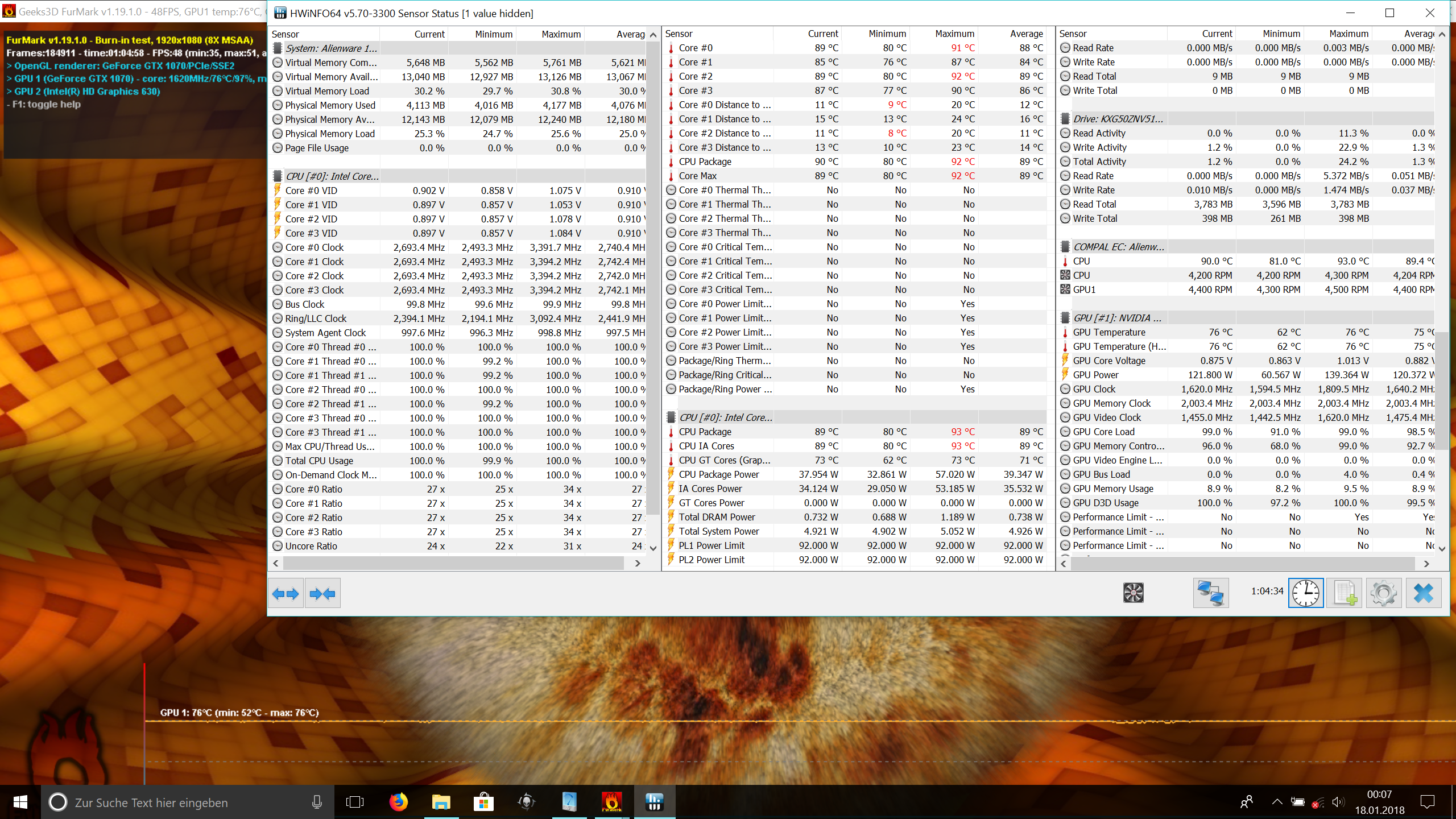Image resolution: width=1456 pixels, height=819 pixels.
Task: Show hidden system tray icons
Action: pyautogui.click(x=1277, y=802)
